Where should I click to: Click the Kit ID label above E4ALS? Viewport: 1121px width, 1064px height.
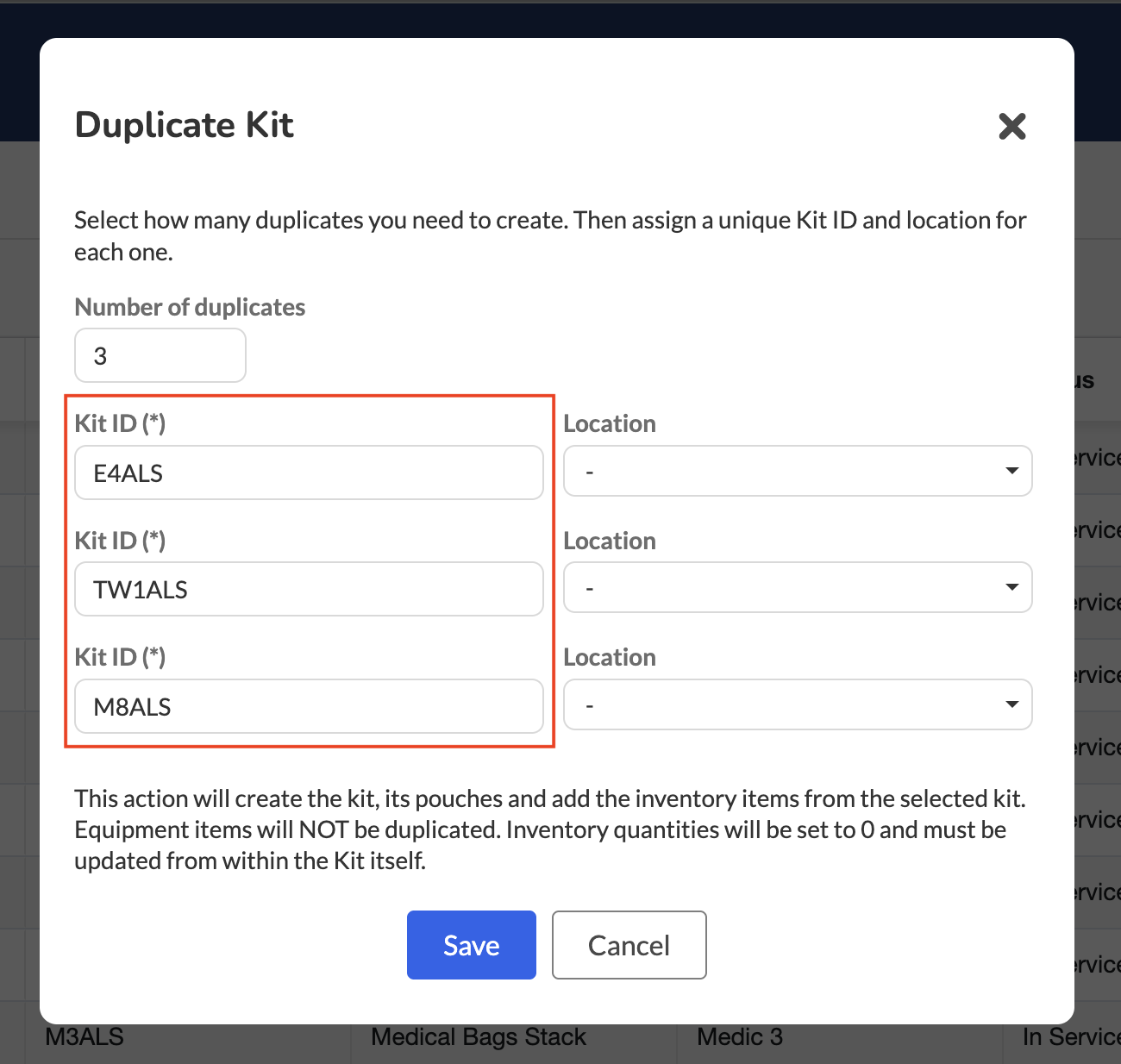click(x=120, y=423)
